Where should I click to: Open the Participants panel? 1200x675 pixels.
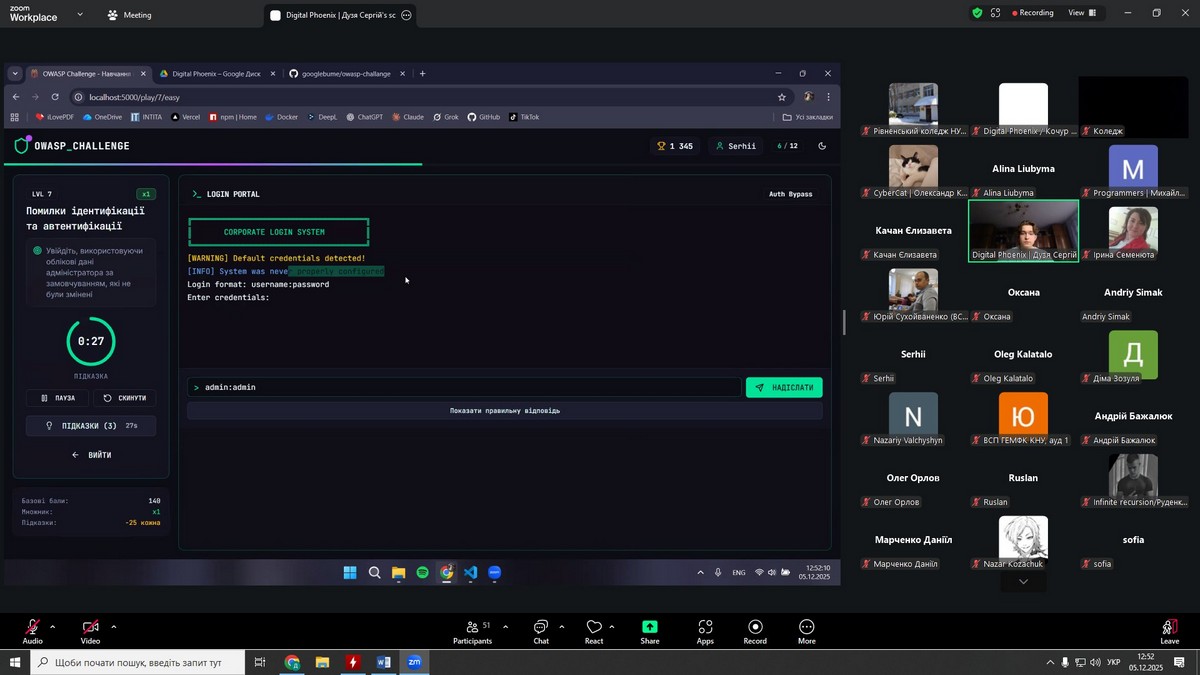point(472,627)
